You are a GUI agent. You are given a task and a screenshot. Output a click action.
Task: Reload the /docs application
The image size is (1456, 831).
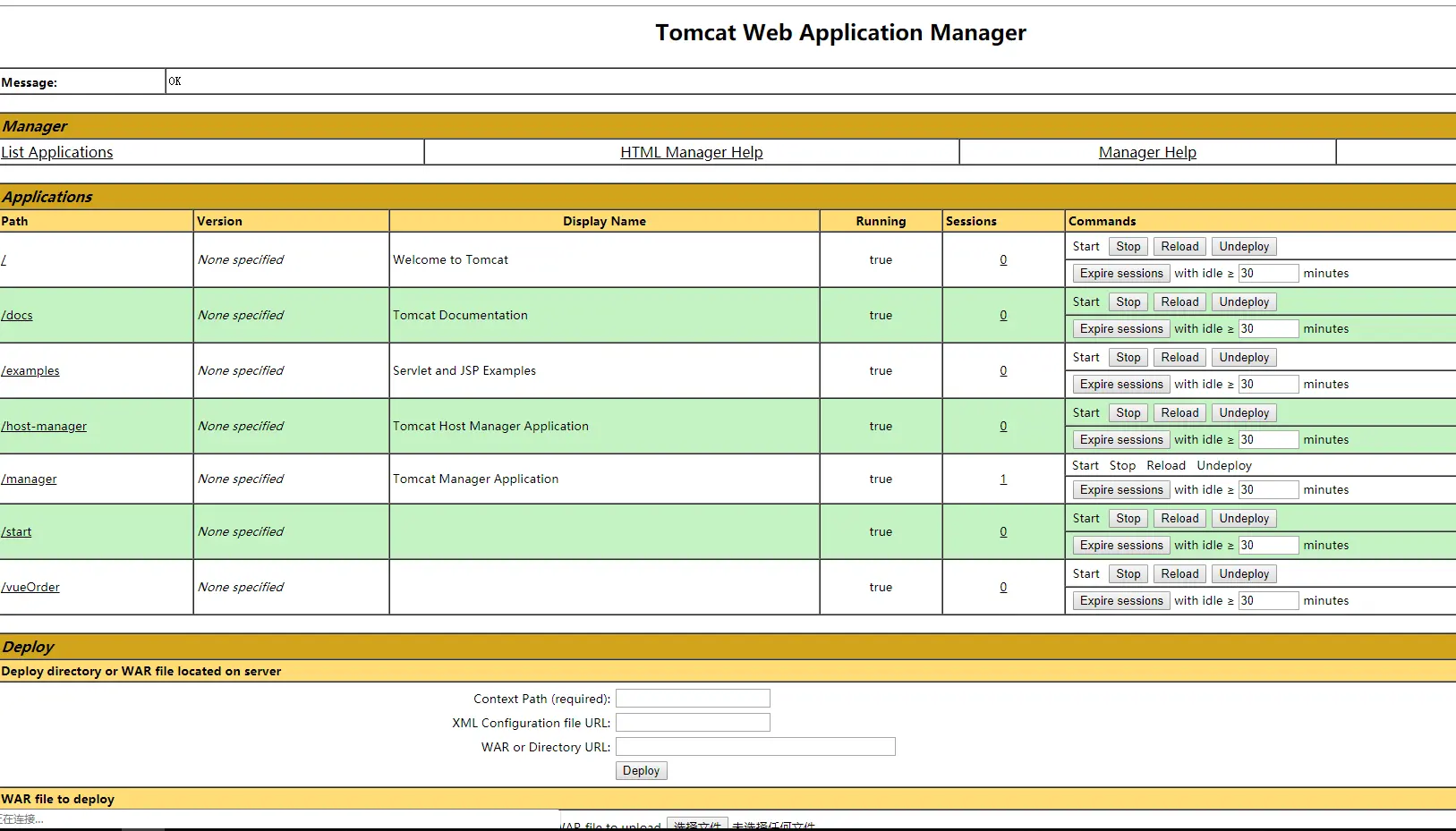tap(1179, 302)
